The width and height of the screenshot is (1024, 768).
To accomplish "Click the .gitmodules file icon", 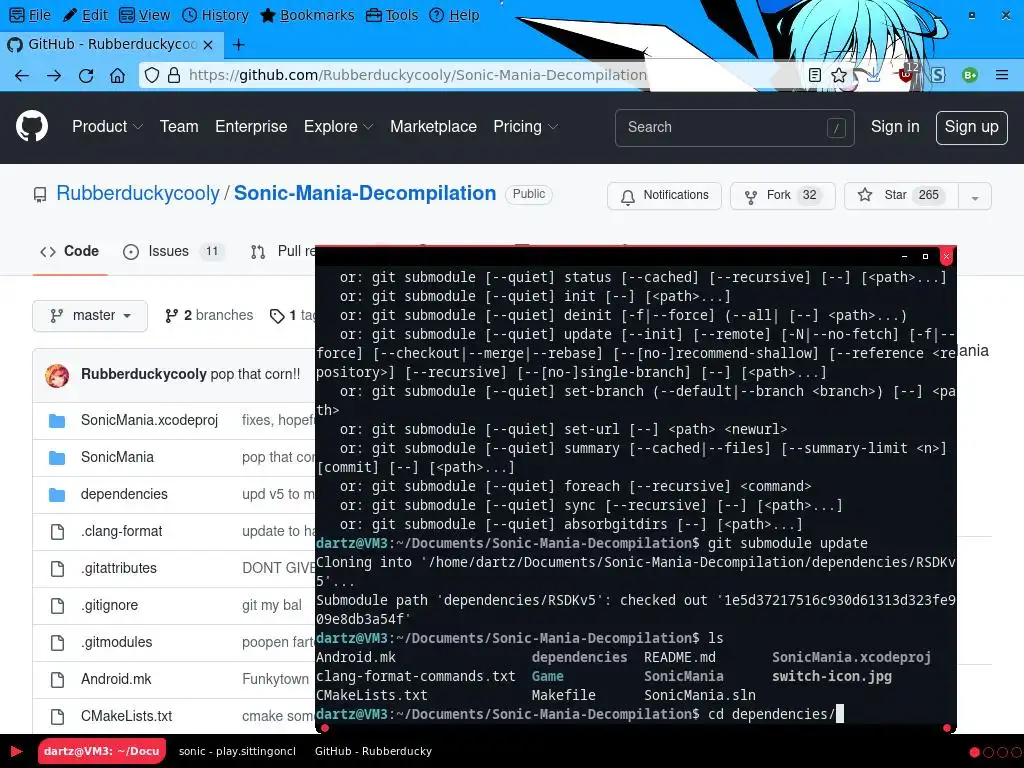I will click(x=57, y=643).
